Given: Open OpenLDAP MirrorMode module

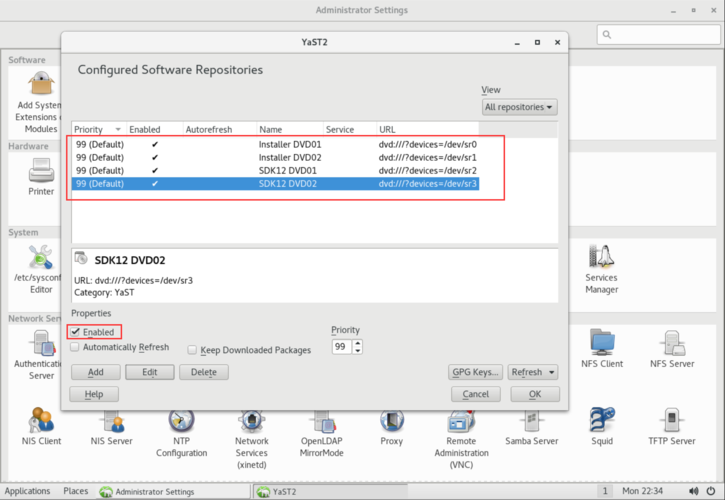Looking at the screenshot, I should click(x=322, y=422).
